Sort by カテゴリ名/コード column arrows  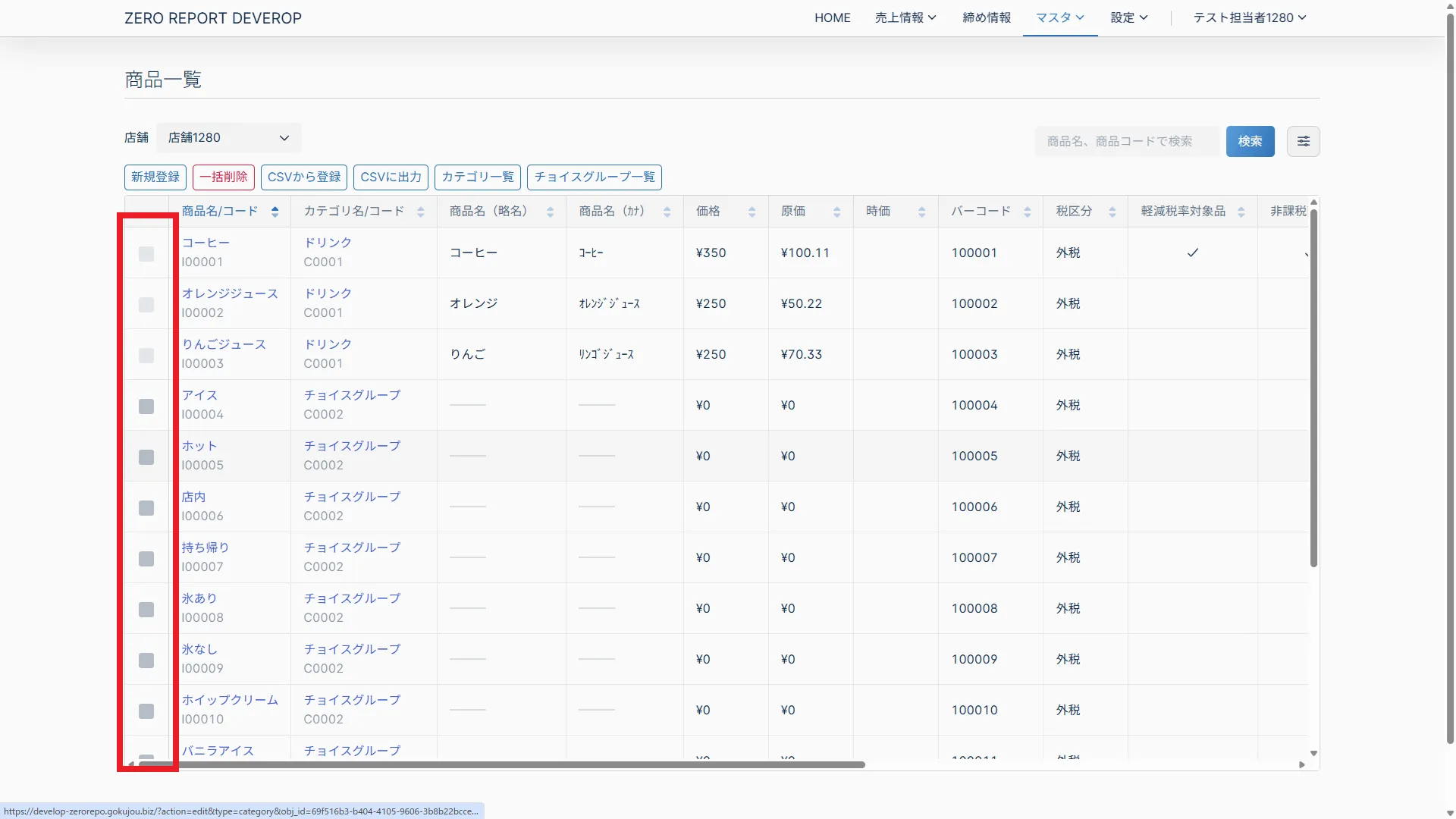[x=420, y=212]
